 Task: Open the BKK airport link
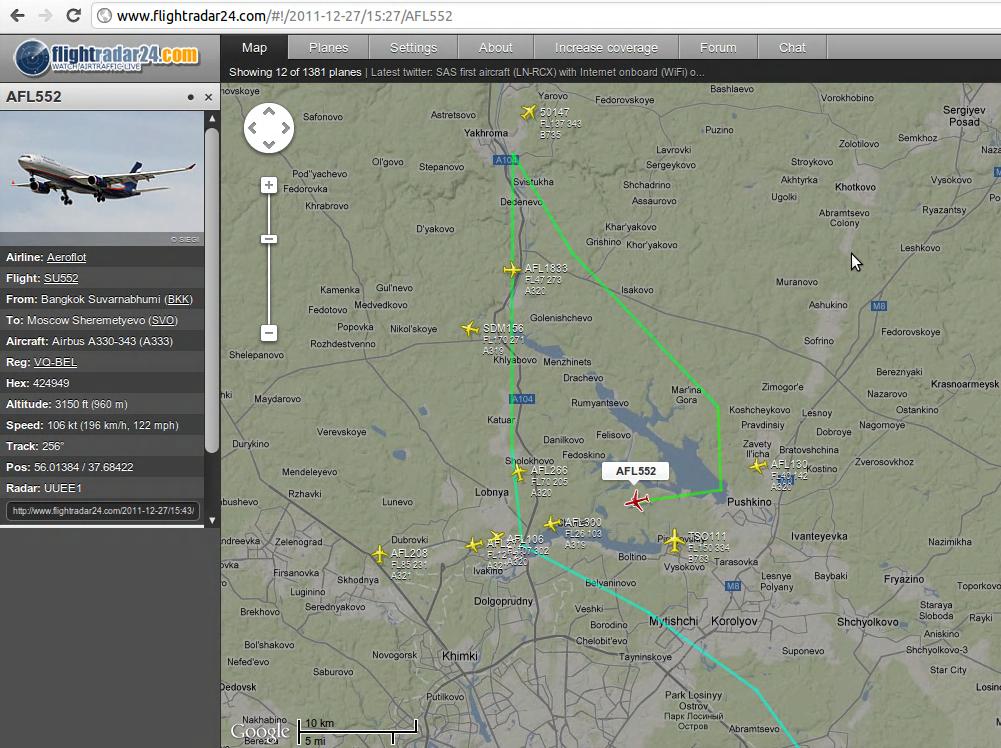[x=178, y=299]
